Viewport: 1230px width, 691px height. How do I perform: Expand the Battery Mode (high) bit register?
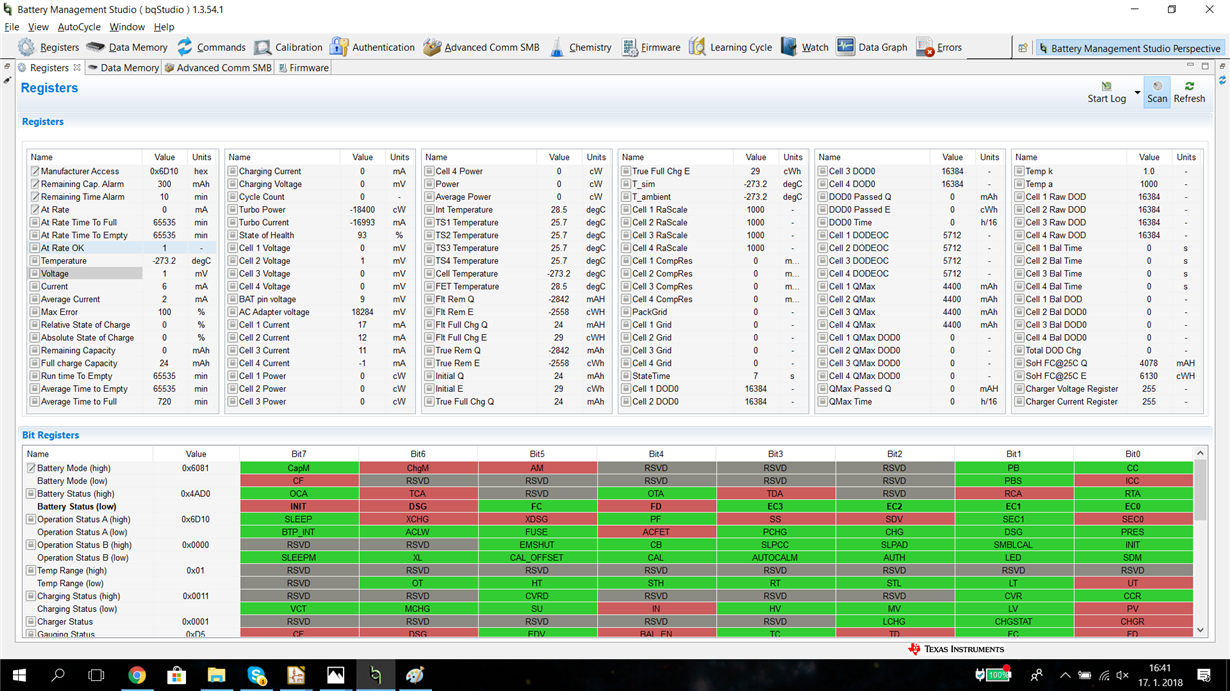[x=31, y=468]
